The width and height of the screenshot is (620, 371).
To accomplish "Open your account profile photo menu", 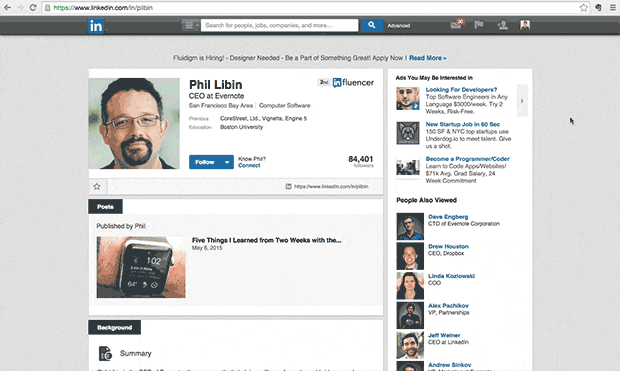I will coord(525,25).
